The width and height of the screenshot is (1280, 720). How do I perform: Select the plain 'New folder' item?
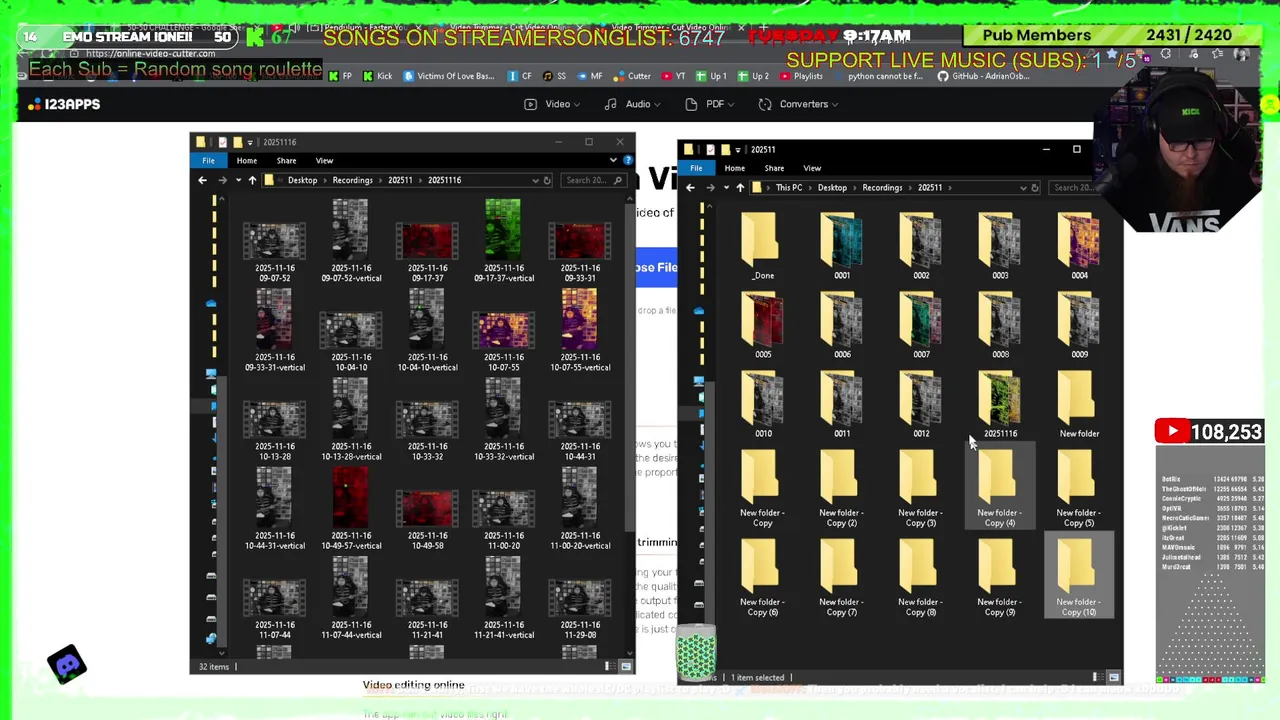pyautogui.click(x=1079, y=404)
